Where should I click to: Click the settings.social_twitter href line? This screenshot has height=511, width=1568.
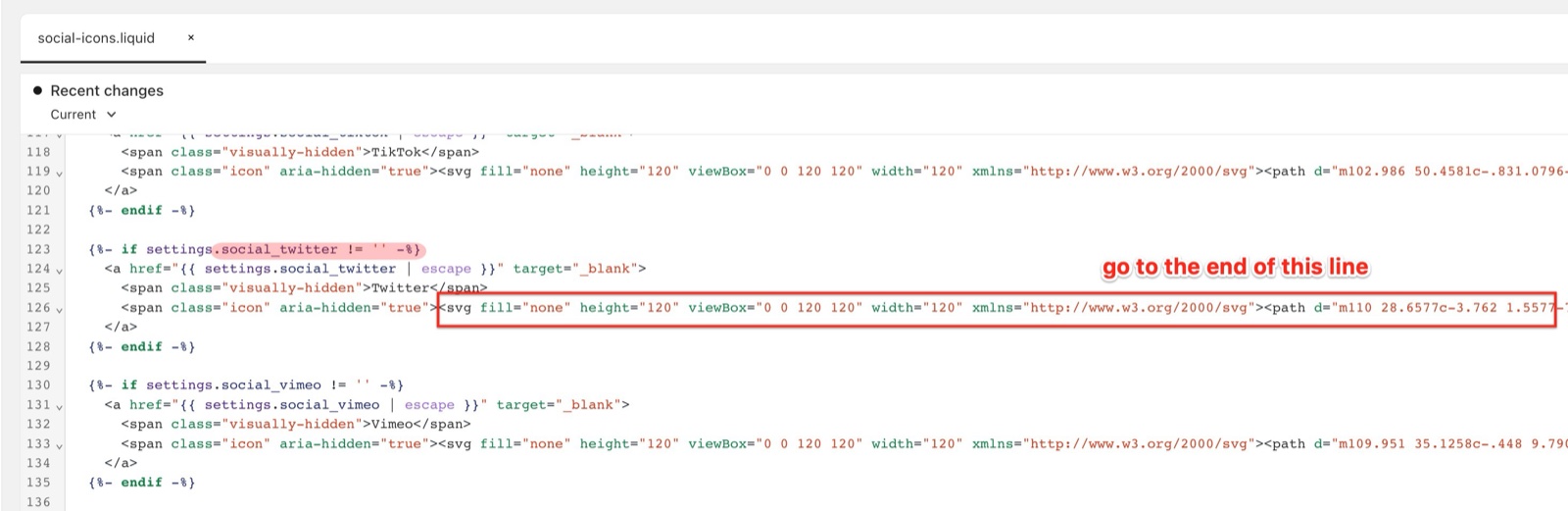coord(375,269)
